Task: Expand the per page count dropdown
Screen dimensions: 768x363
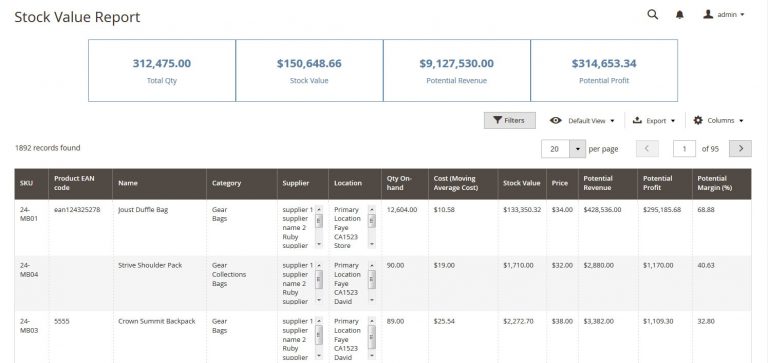Action: coord(577,149)
